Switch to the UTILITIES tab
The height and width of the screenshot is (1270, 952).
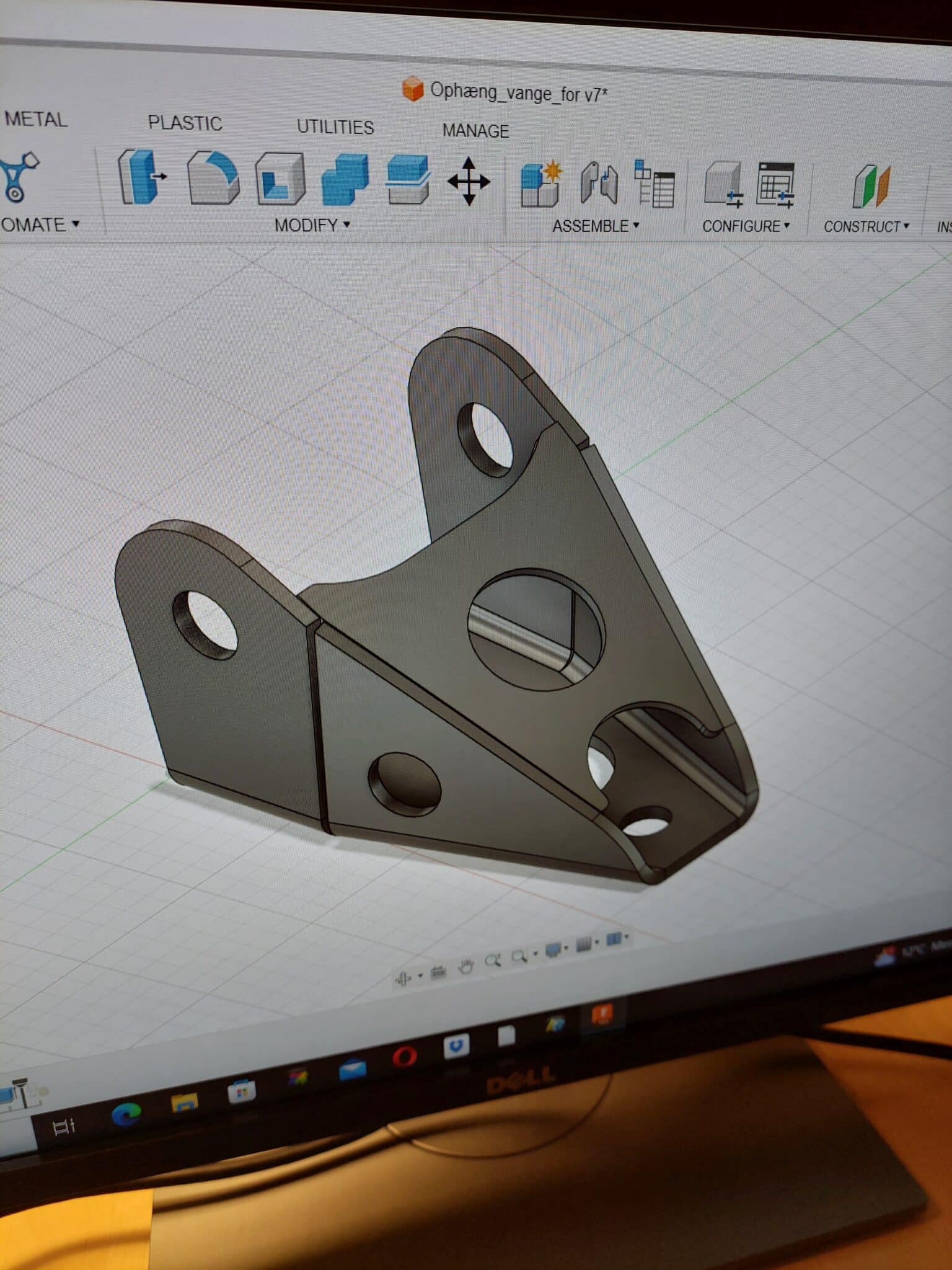click(x=335, y=127)
